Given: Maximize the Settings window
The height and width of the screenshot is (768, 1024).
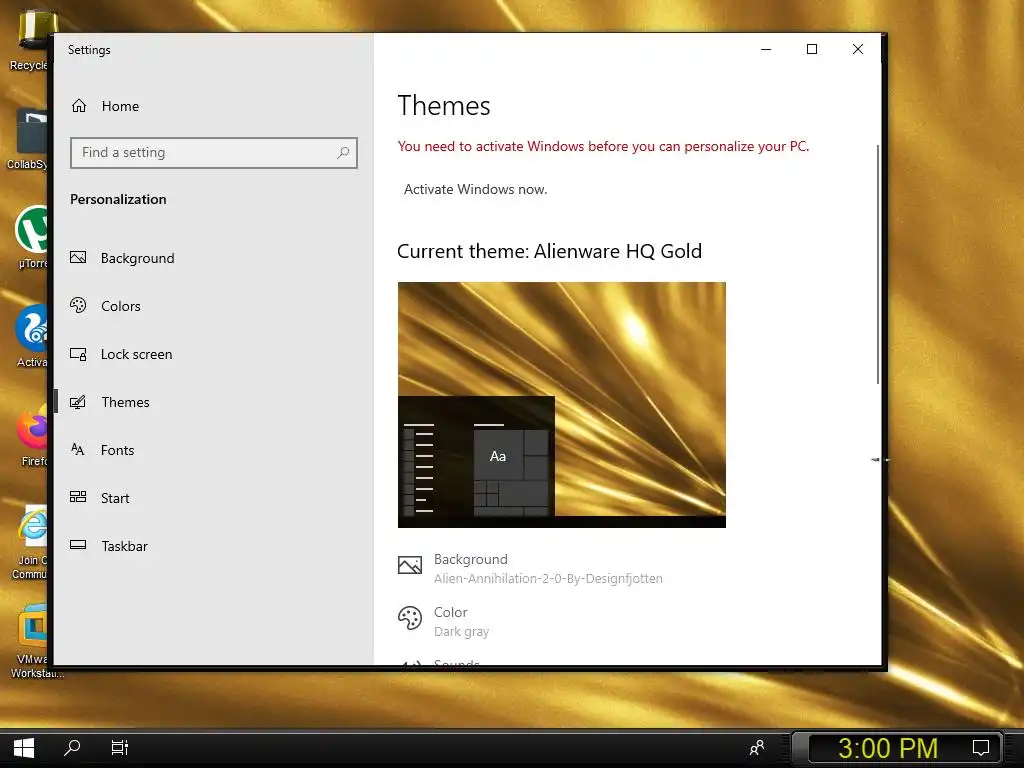Looking at the screenshot, I should [x=812, y=49].
